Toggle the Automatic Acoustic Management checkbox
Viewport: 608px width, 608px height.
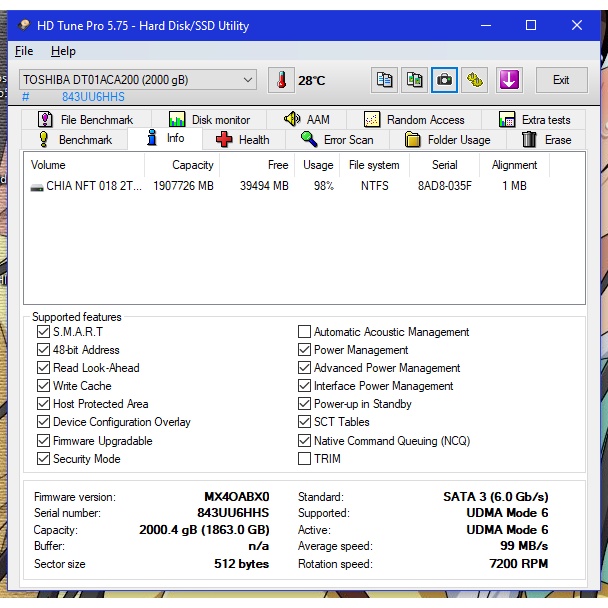tap(304, 332)
